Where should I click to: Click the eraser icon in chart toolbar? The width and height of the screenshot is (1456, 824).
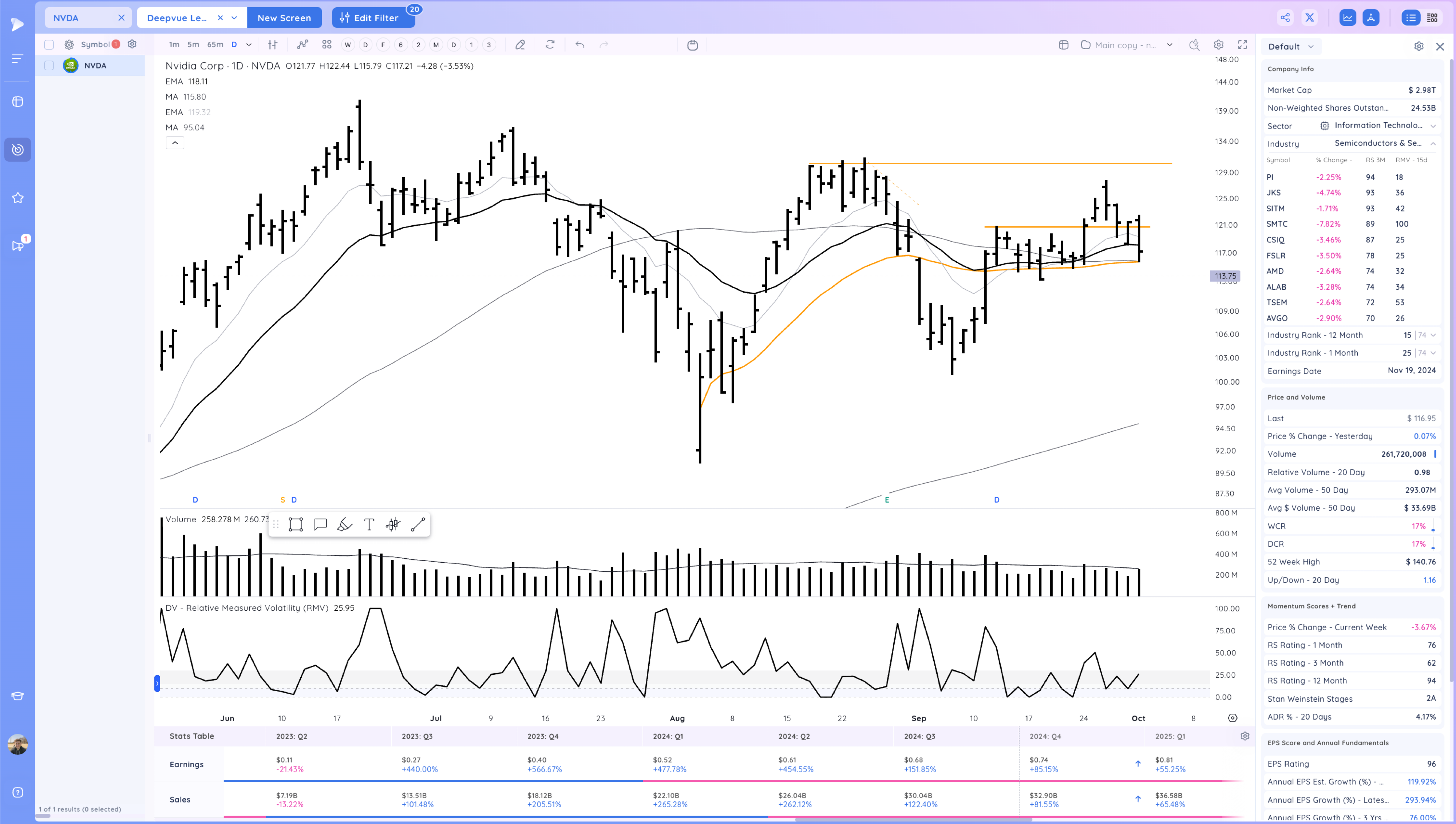click(520, 45)
